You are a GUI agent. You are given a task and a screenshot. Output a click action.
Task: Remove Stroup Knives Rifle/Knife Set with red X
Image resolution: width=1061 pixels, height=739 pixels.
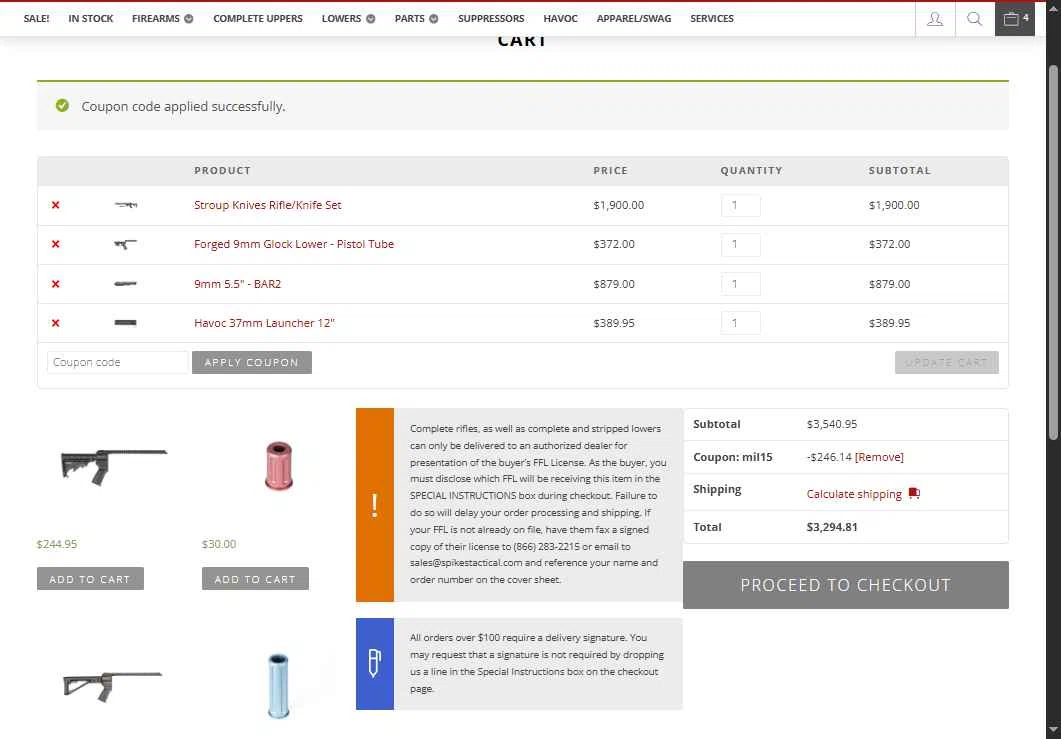tap(55, 205)
